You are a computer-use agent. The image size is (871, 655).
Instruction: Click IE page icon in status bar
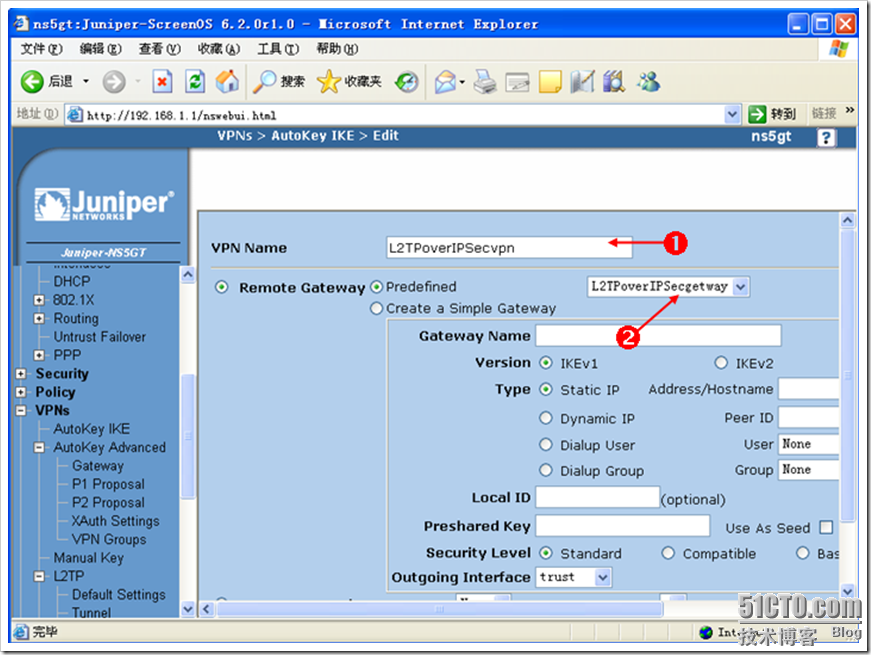coord(21,632)
